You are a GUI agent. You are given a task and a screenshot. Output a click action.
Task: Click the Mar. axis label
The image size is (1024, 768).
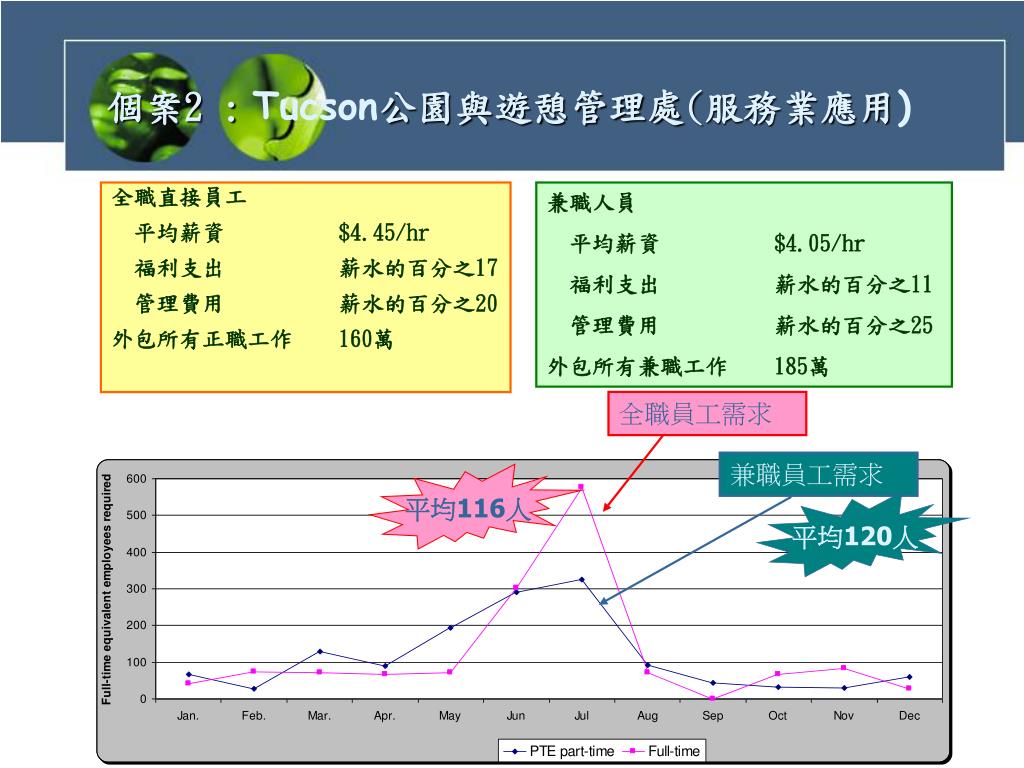[319, 716]
